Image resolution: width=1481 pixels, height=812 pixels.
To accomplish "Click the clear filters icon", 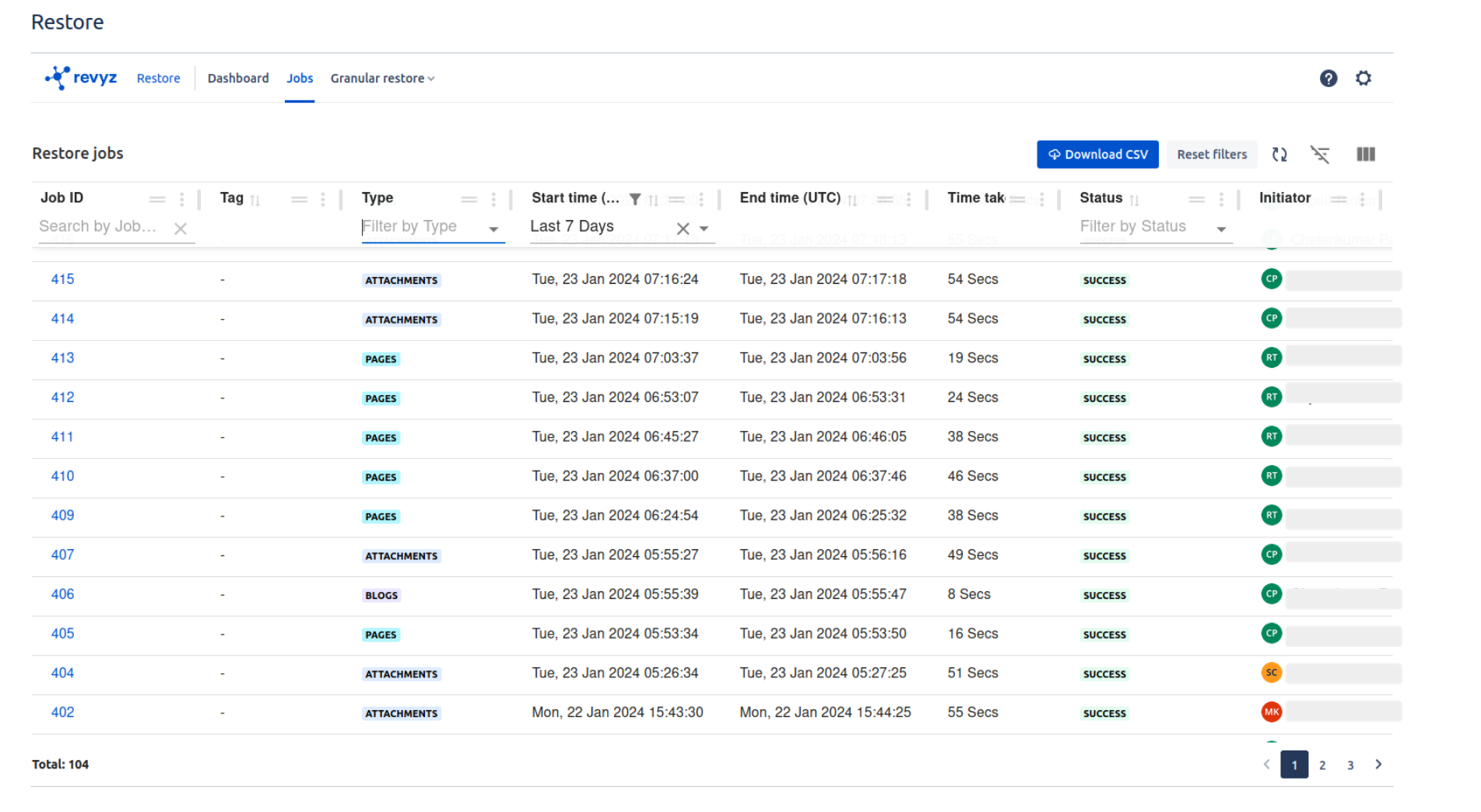I will coord(1320,154).
